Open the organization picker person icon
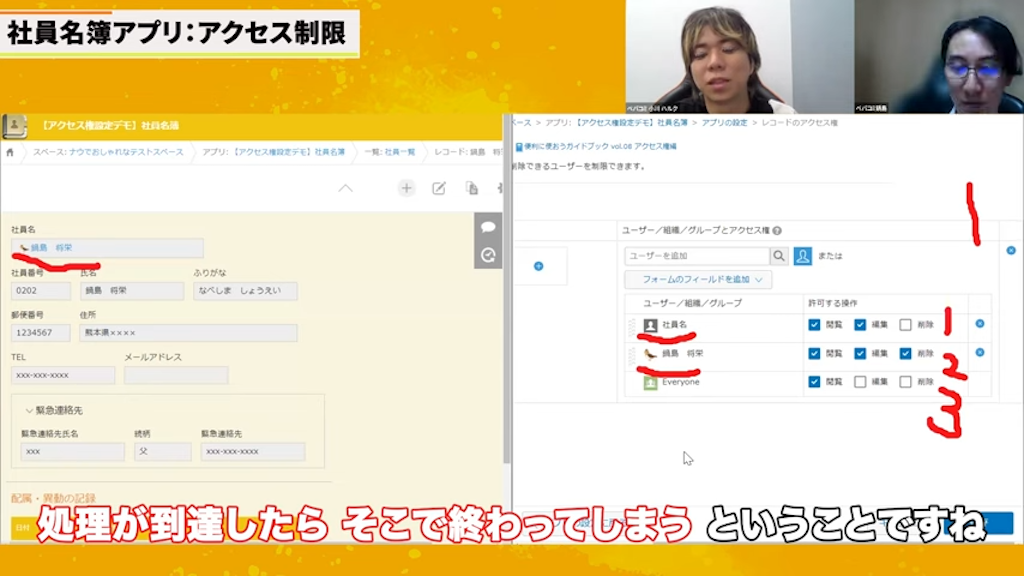The width and height of the screenshot is (1024, 576). 802,256
